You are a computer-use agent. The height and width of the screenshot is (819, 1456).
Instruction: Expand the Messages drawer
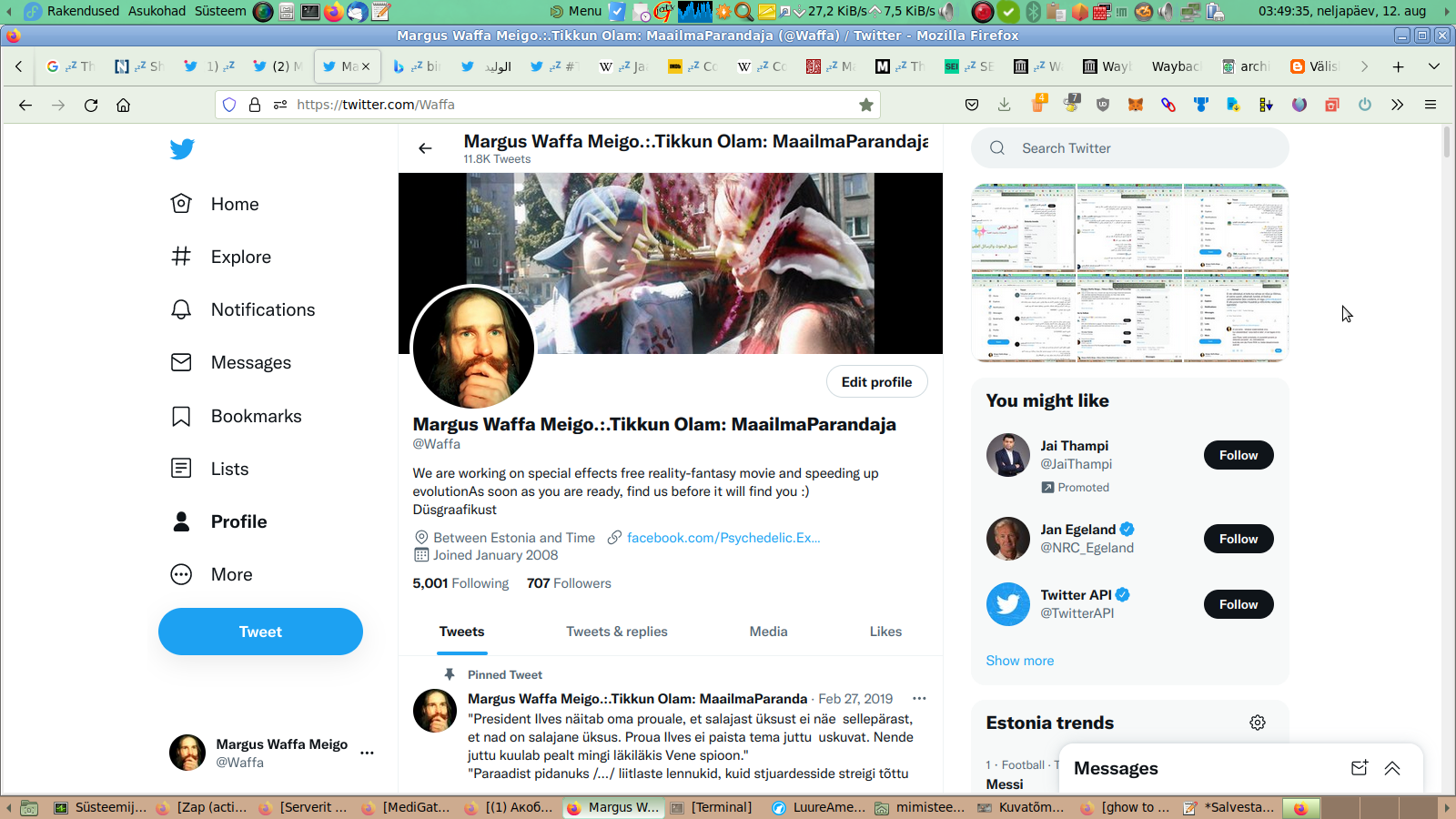pos(1392,768)
